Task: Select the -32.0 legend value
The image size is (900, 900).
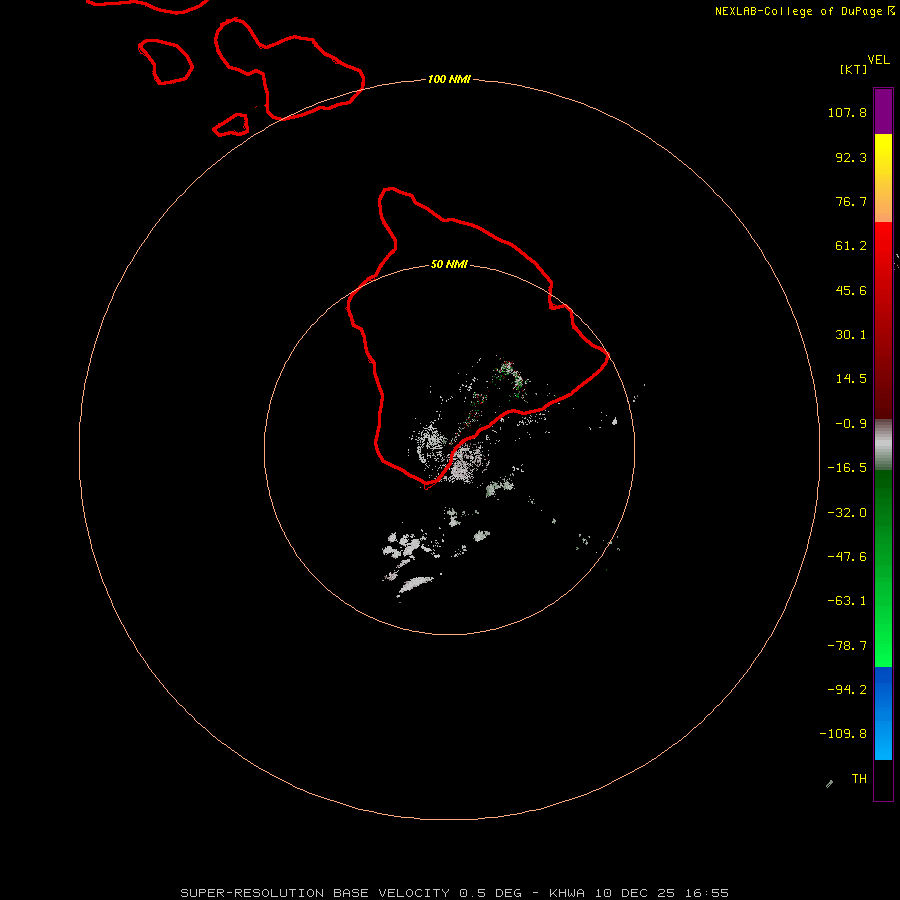Action: (847, 513)
